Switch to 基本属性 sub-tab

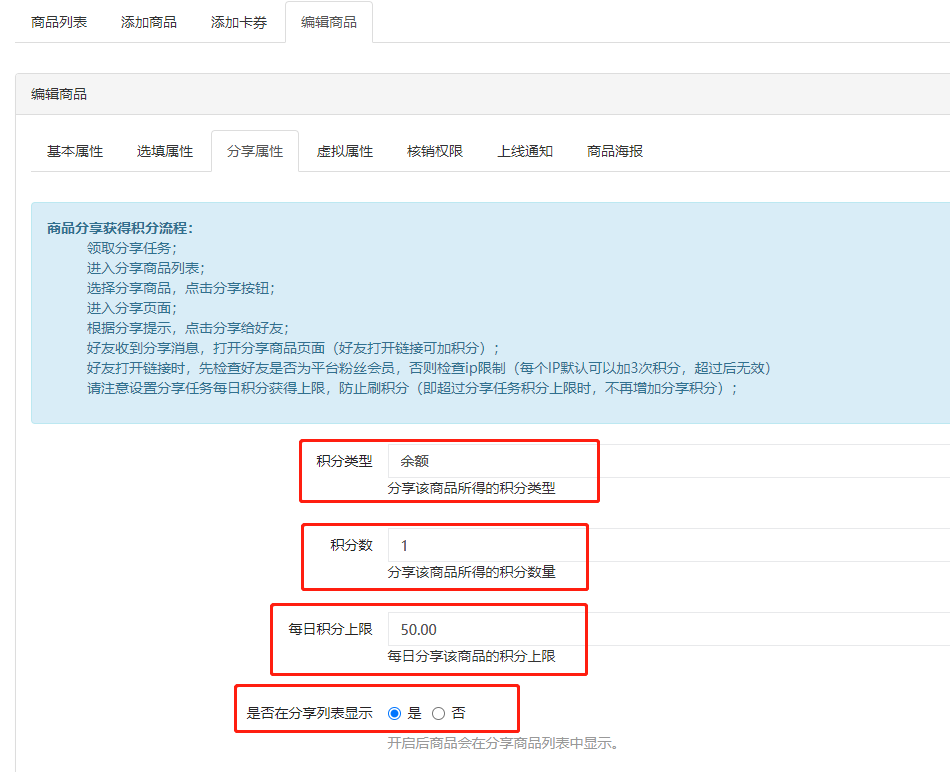click(75, 151)
